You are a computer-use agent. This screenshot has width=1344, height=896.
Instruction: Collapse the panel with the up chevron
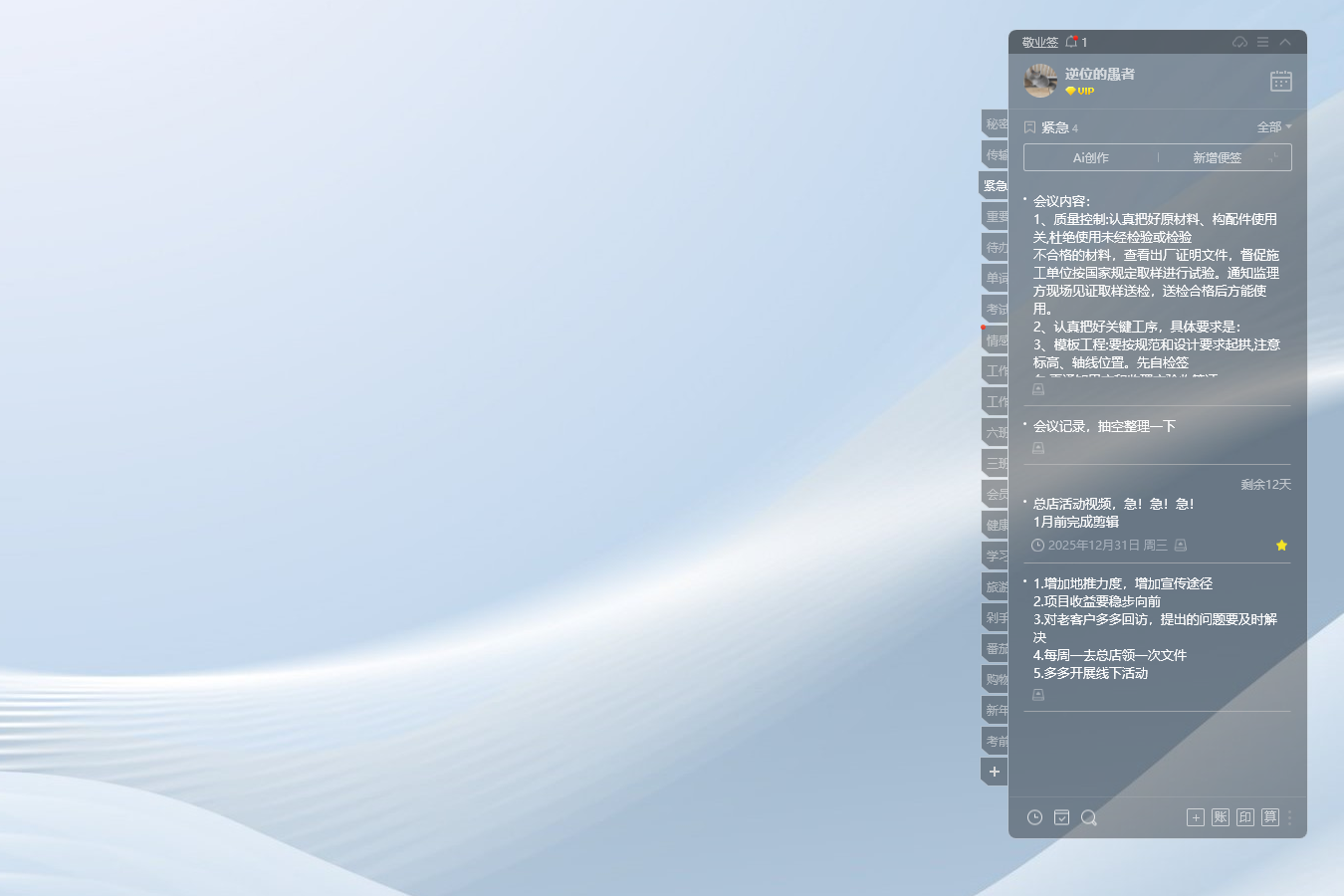click(1285, 42)
